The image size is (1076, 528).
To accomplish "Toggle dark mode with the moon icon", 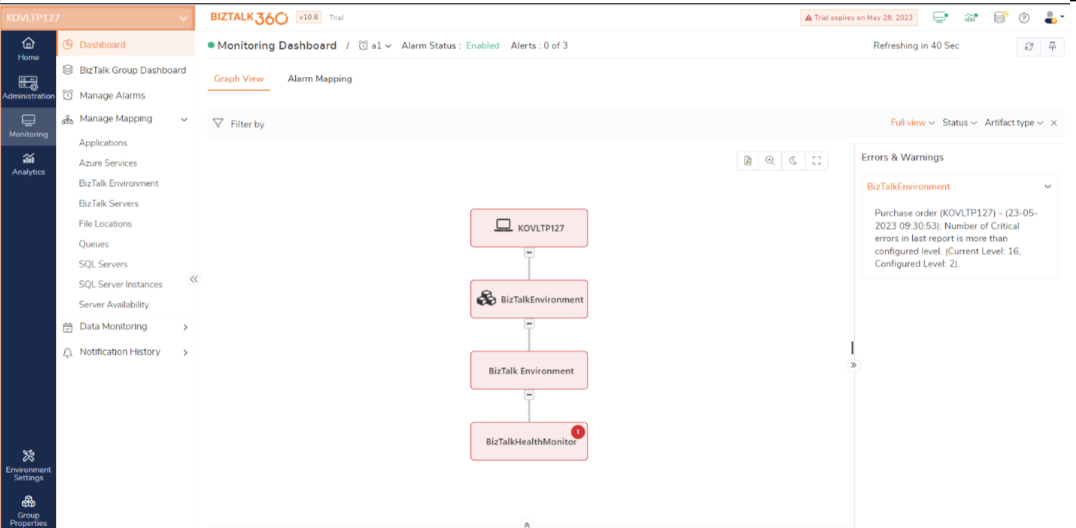I will click(793, 160).
